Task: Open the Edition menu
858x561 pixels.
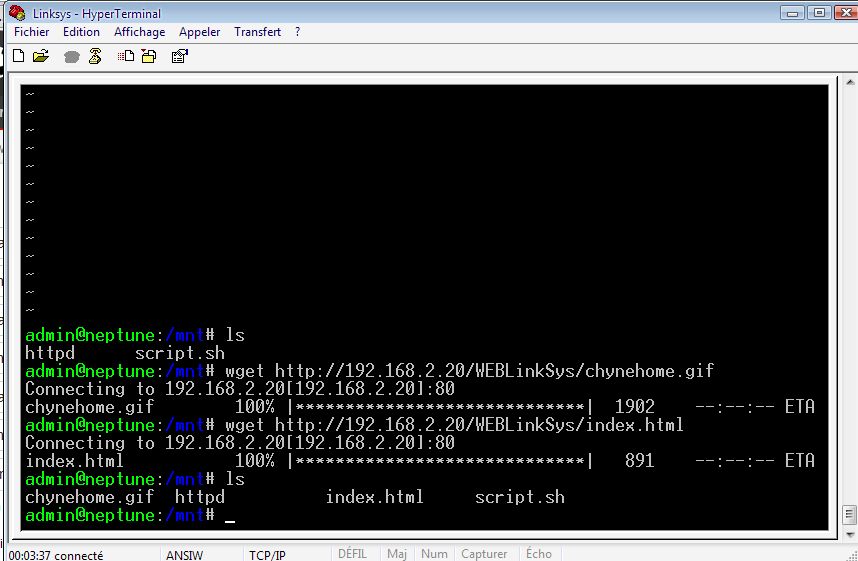Action: point(81,32)
